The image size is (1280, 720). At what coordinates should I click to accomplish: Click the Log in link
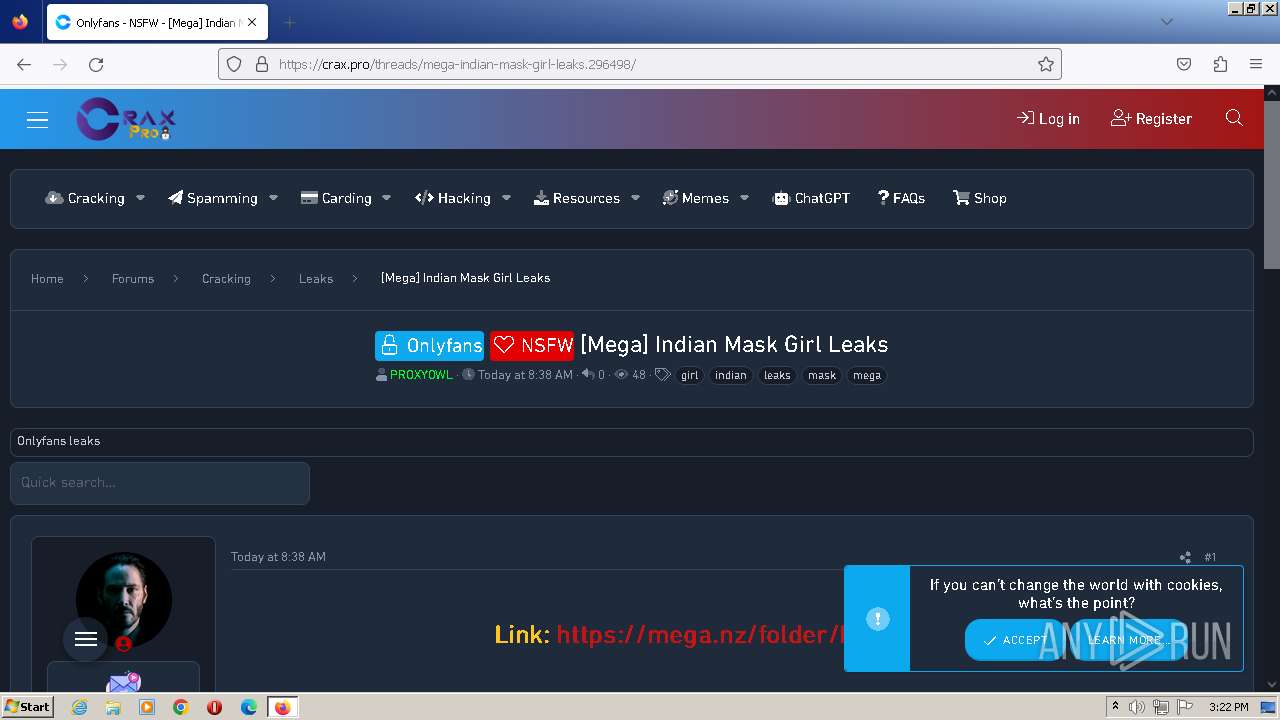coord(1048,118)
